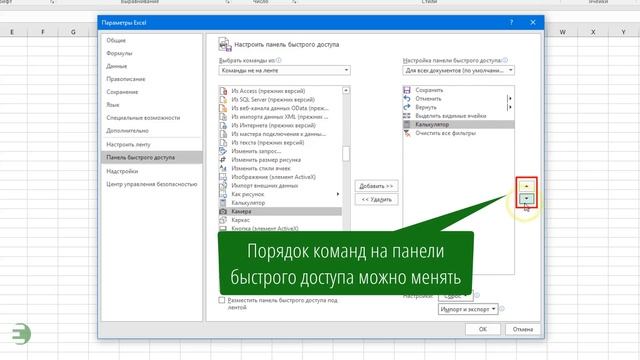640x360 pixels.
Task: Expand the arrow beside Отменить
Action: [510, 98]
